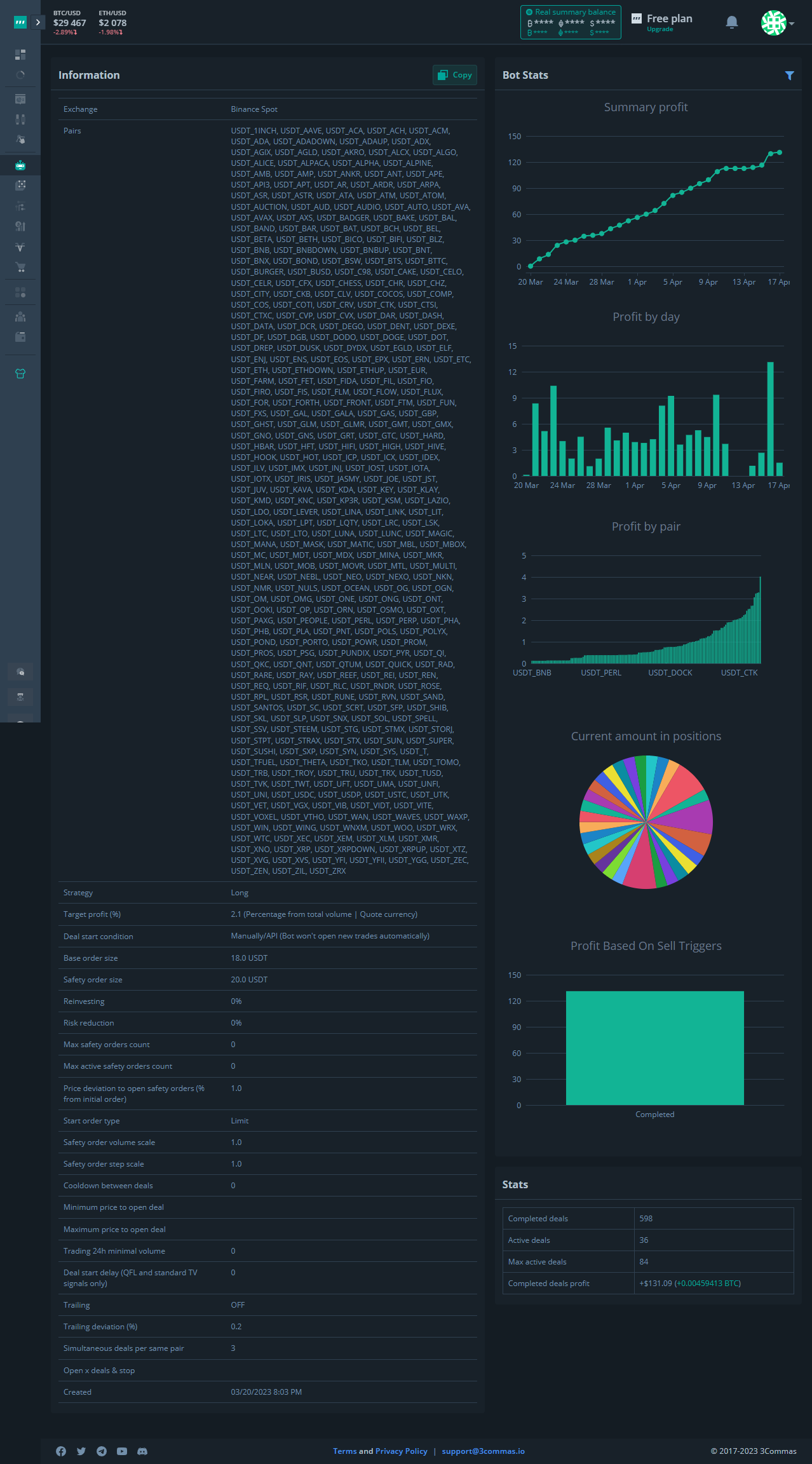Click the Safety order size value 20.0 USDT
This screenshot has width=812, height=1464.
[x=249, y=980]
